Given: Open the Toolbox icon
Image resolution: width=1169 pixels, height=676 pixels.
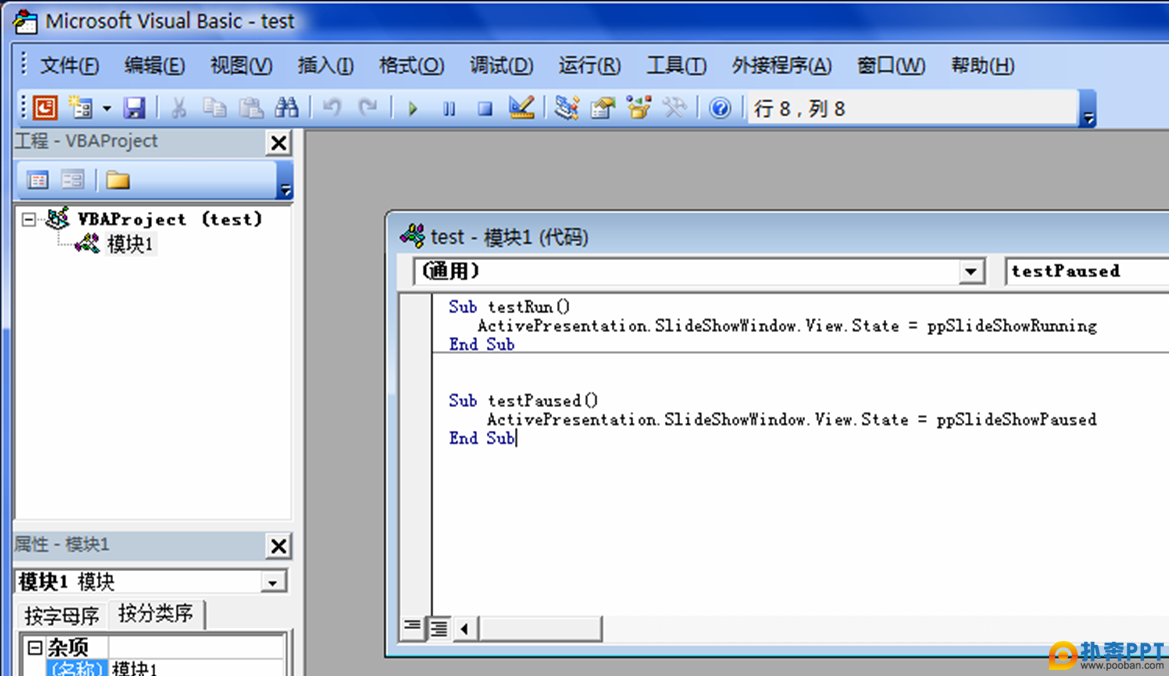Looking at the screenshot, I should (x=675, y=108).
